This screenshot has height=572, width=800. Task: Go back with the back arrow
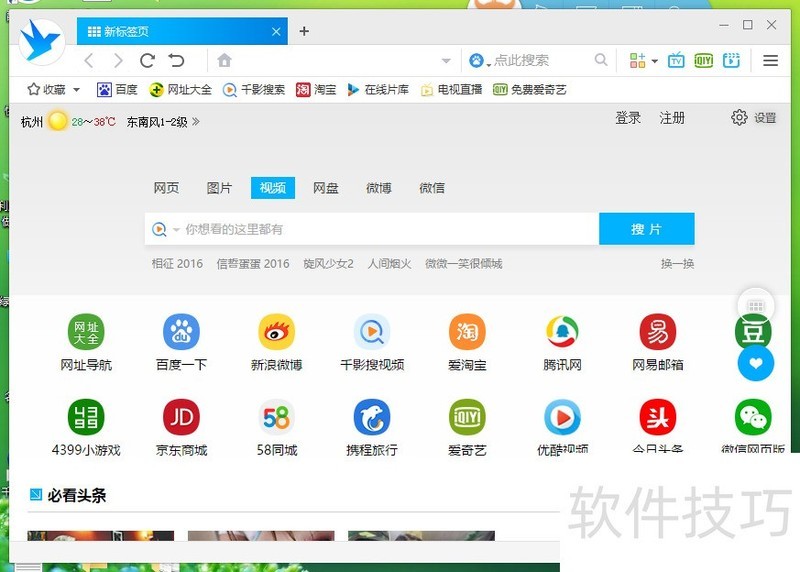(x=89, y=61)
